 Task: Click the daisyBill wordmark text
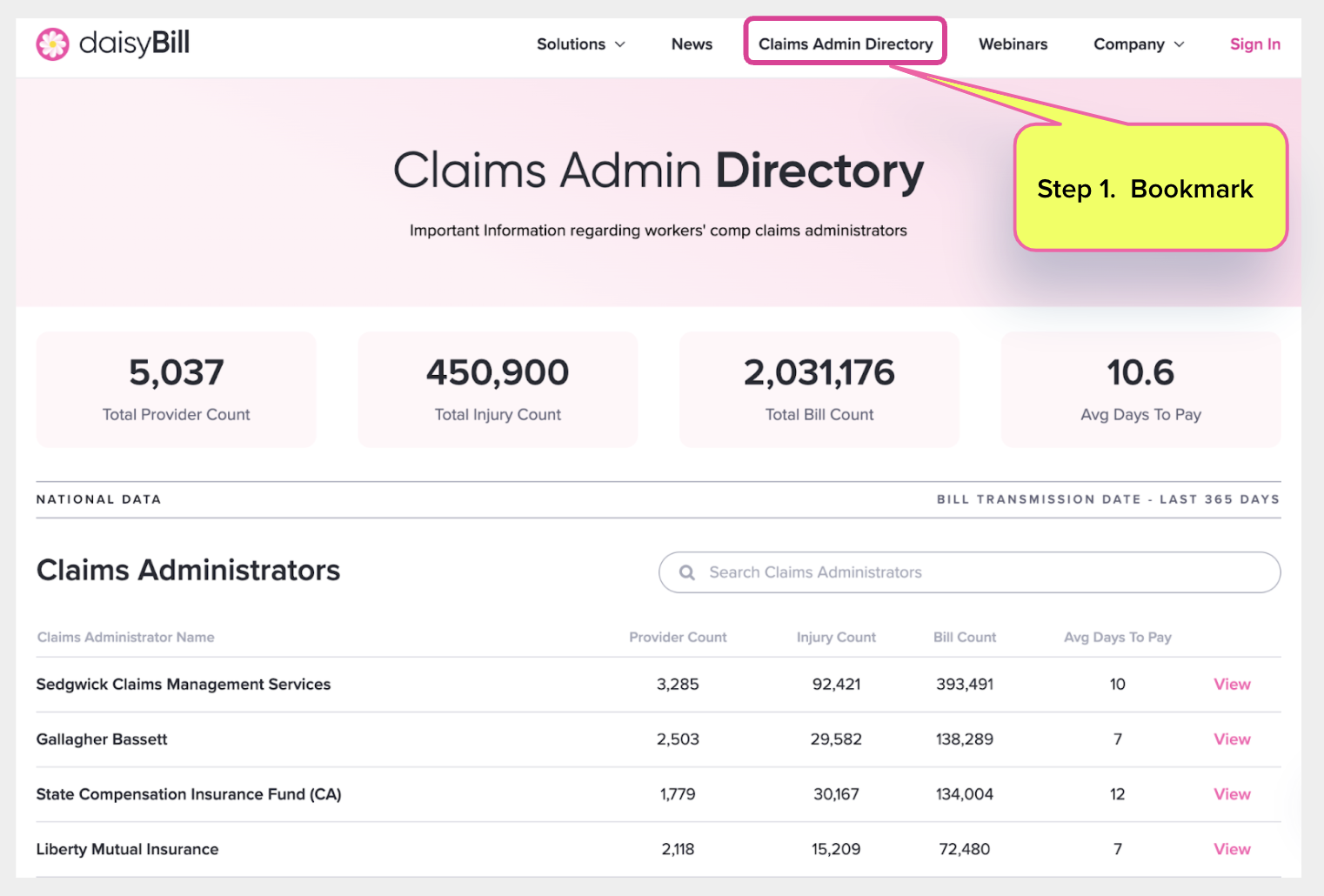(134, 43)
